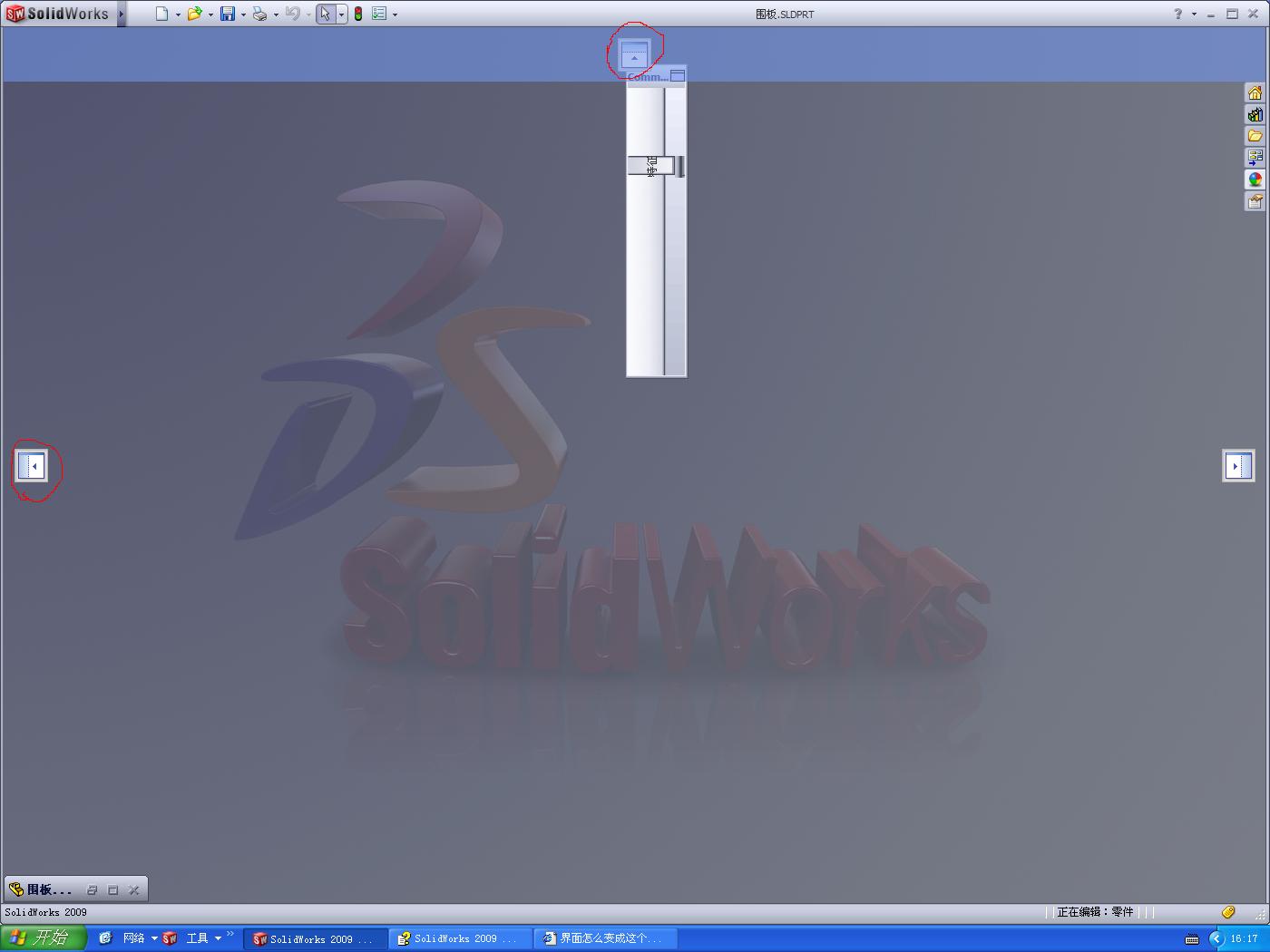Switch to SolidWorks 2009 help taskbar button
This screenshot has width=1270, height=952.
click(460, 939)
